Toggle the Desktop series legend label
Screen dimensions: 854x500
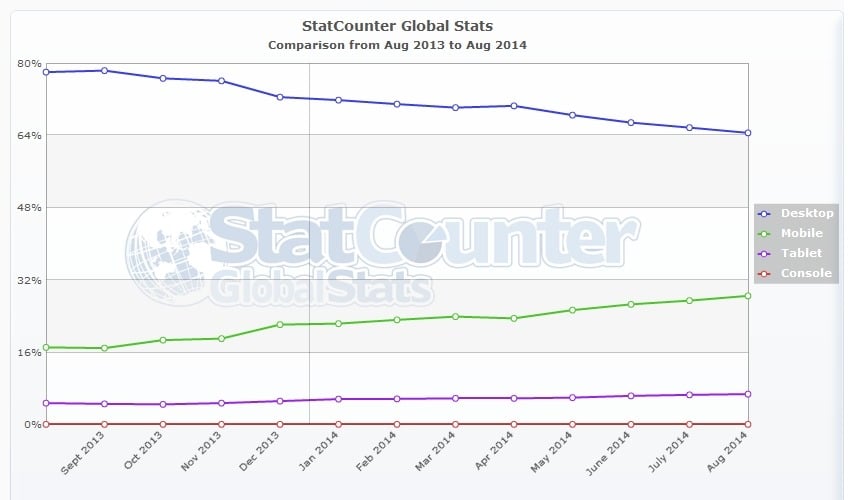[806, 213]
